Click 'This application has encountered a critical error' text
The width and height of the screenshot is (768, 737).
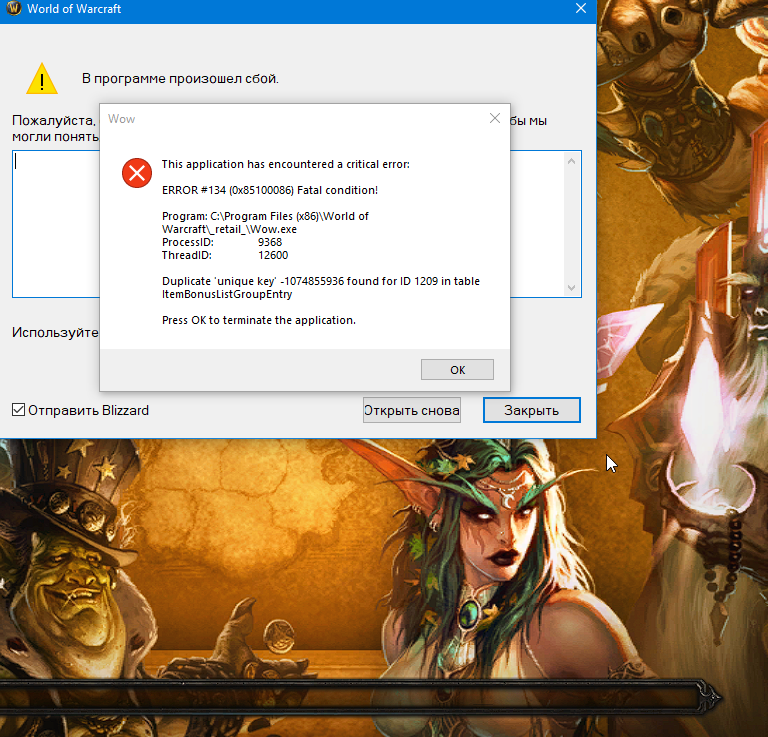tap(286, 164)
